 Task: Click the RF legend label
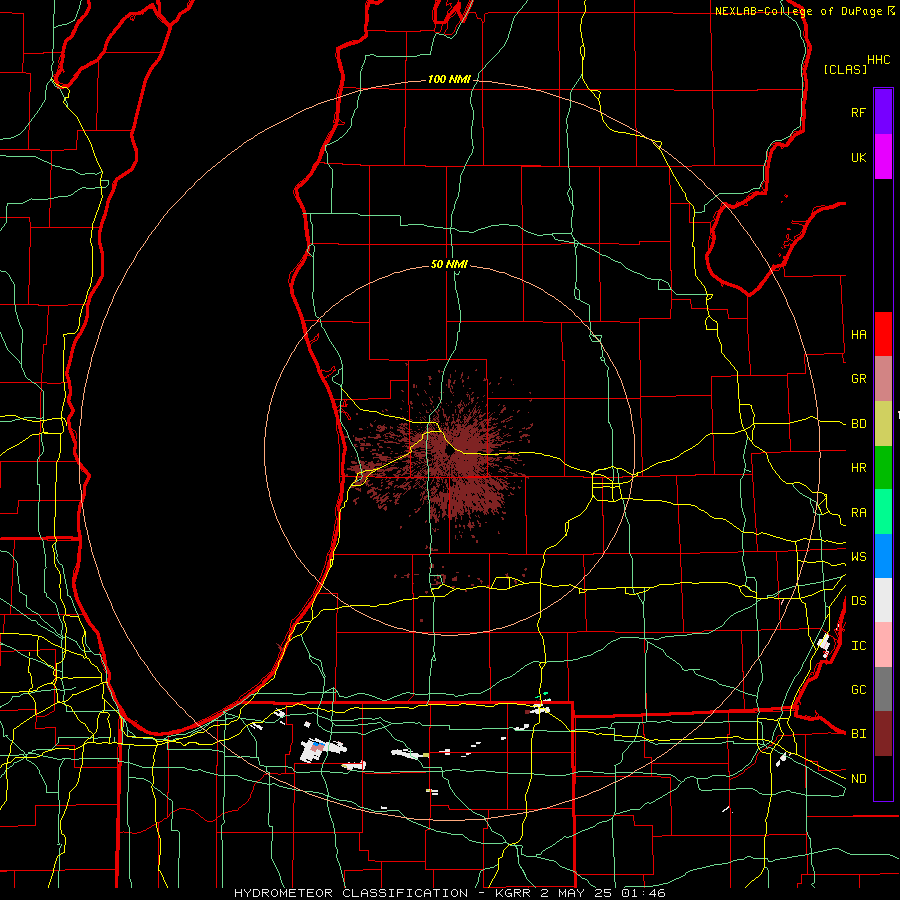(858, 112)
